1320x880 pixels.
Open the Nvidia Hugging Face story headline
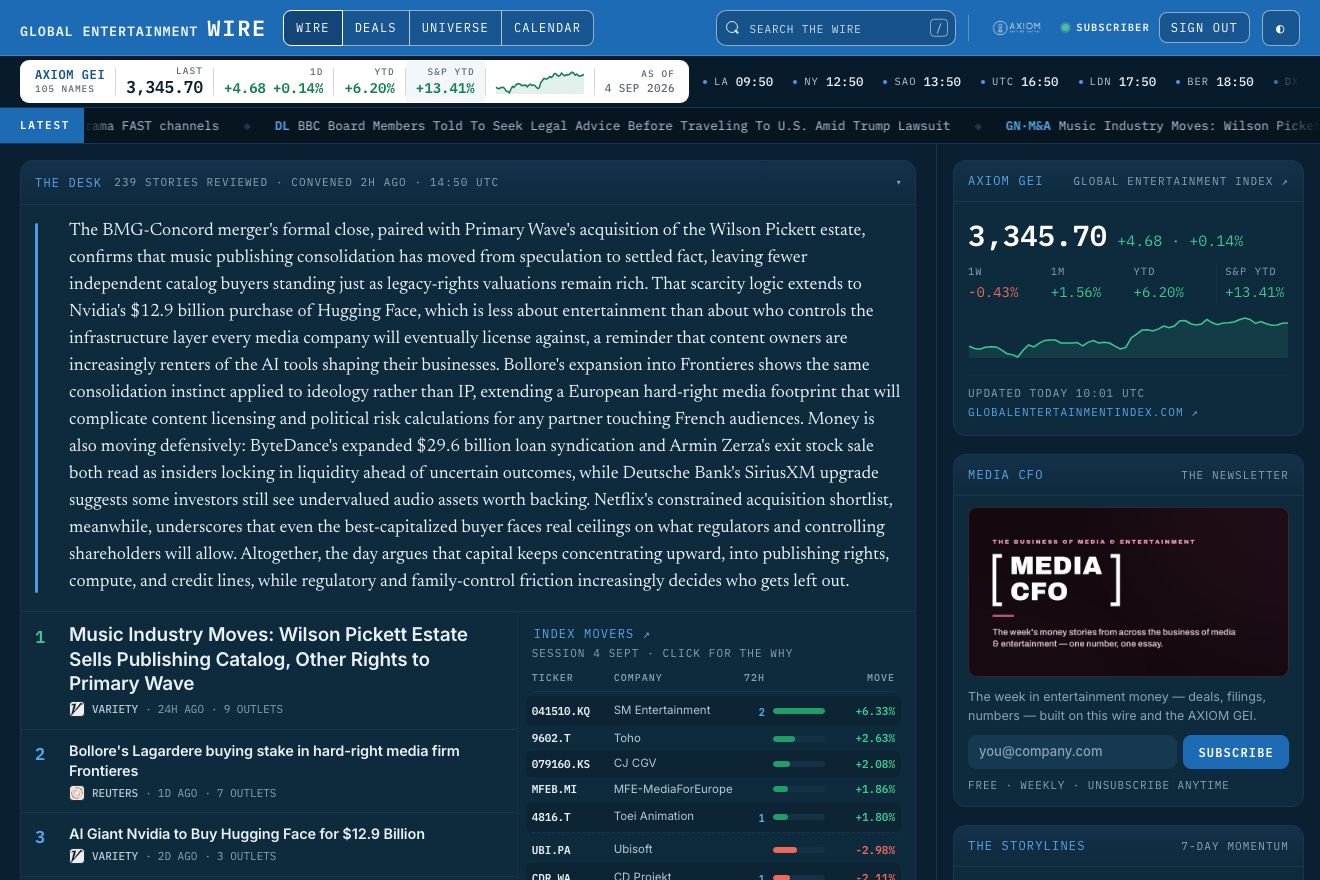247,834
